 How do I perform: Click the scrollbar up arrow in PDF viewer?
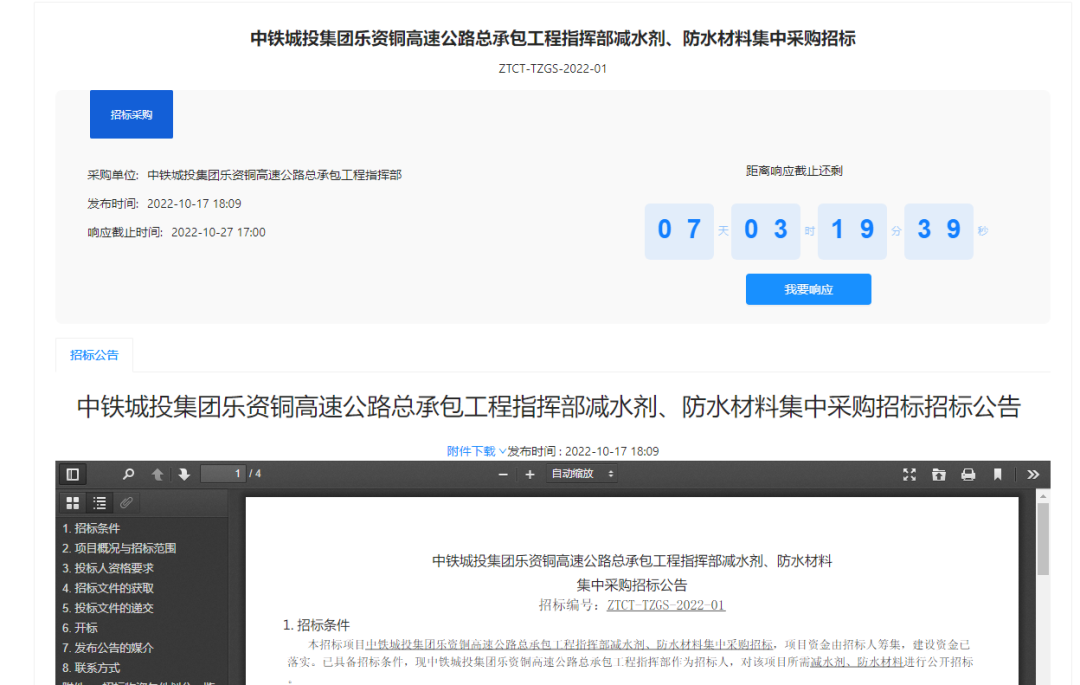pyautogui.click(x=1043, y=496)
